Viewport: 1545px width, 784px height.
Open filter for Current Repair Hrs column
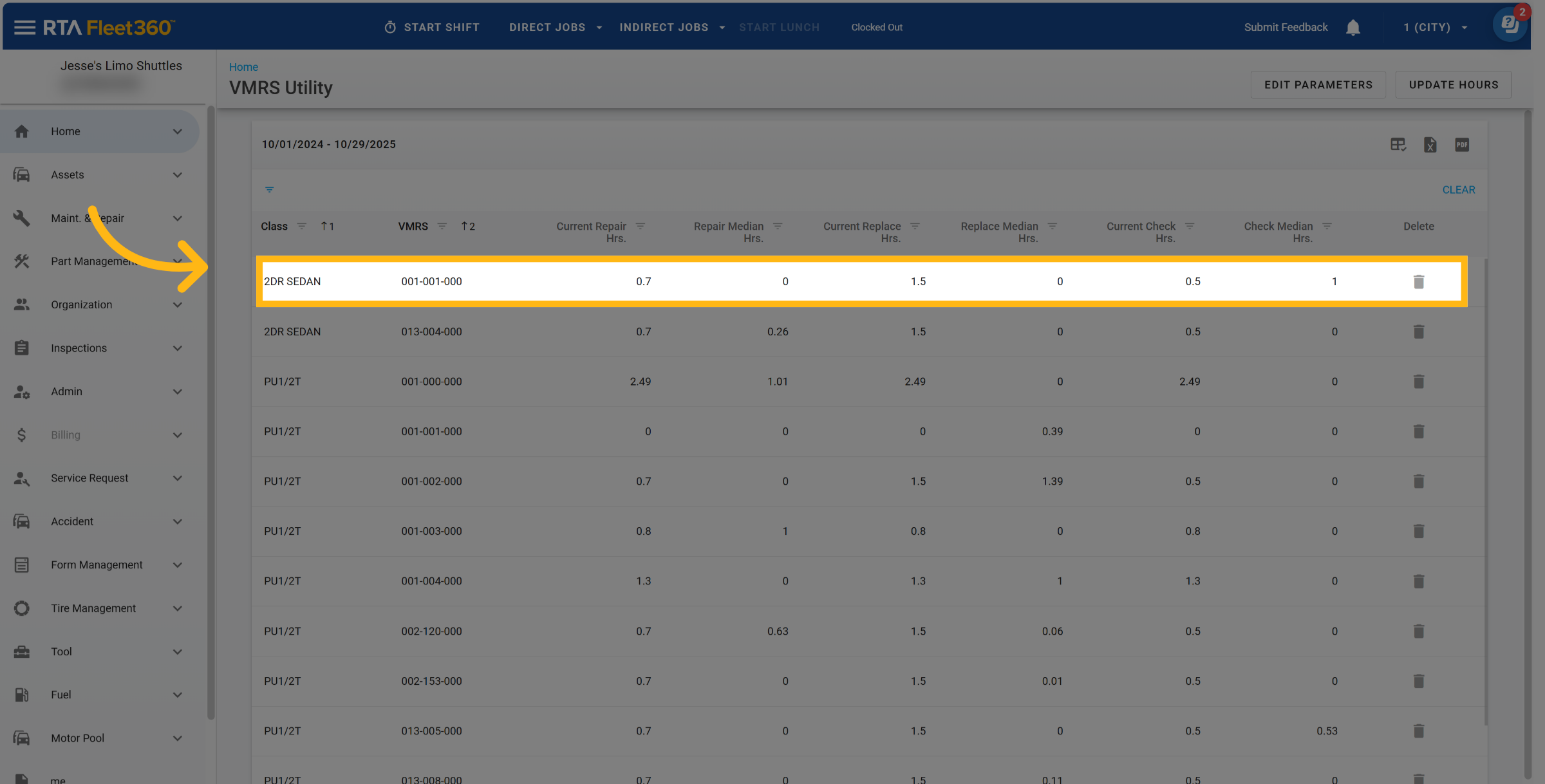[641, 227]
